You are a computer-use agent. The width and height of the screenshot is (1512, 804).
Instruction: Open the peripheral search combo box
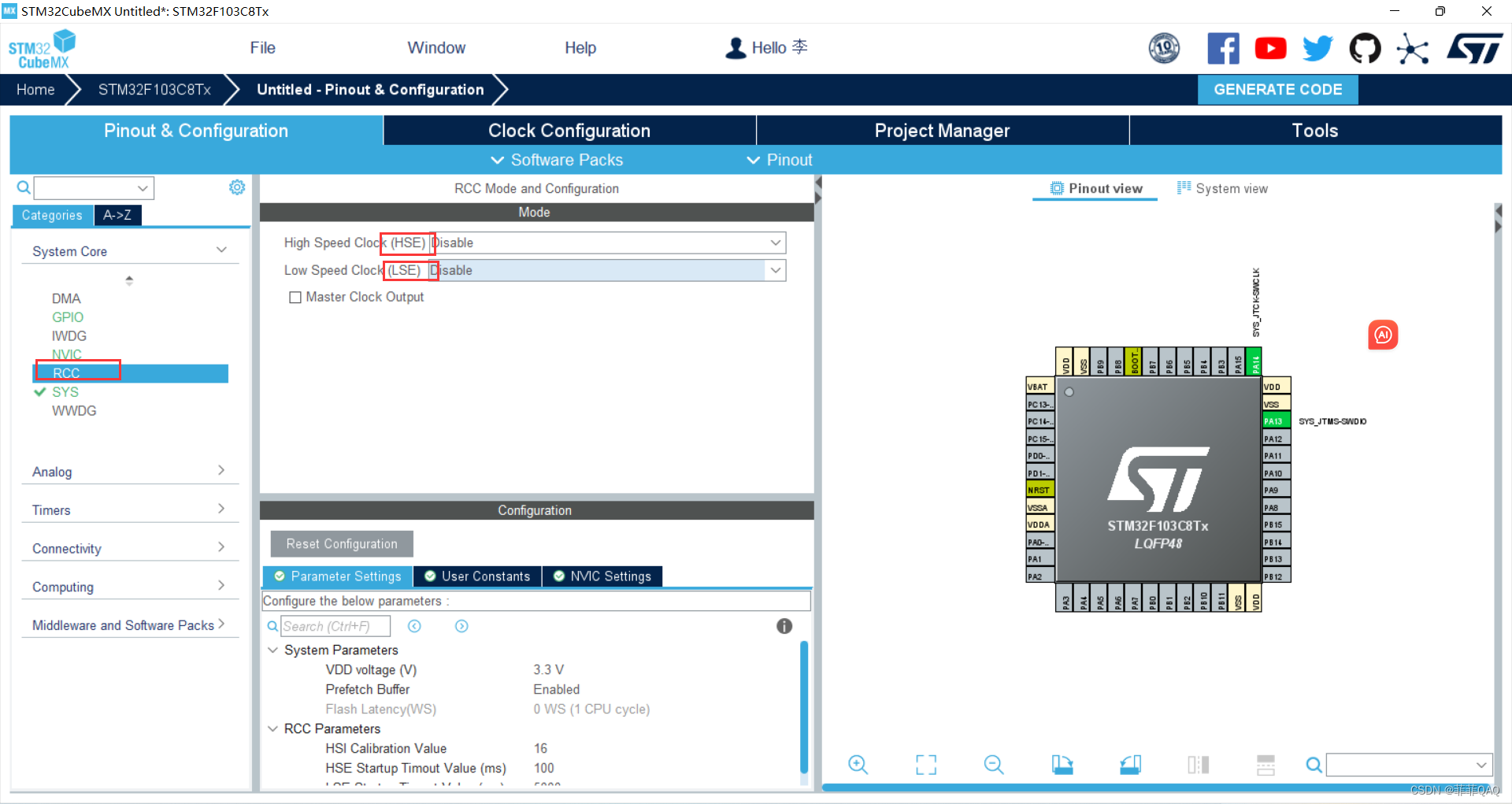(94, 188)
